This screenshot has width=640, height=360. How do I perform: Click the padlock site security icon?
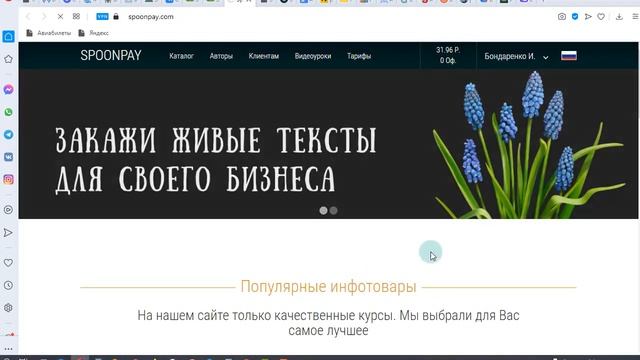(116, 17)
